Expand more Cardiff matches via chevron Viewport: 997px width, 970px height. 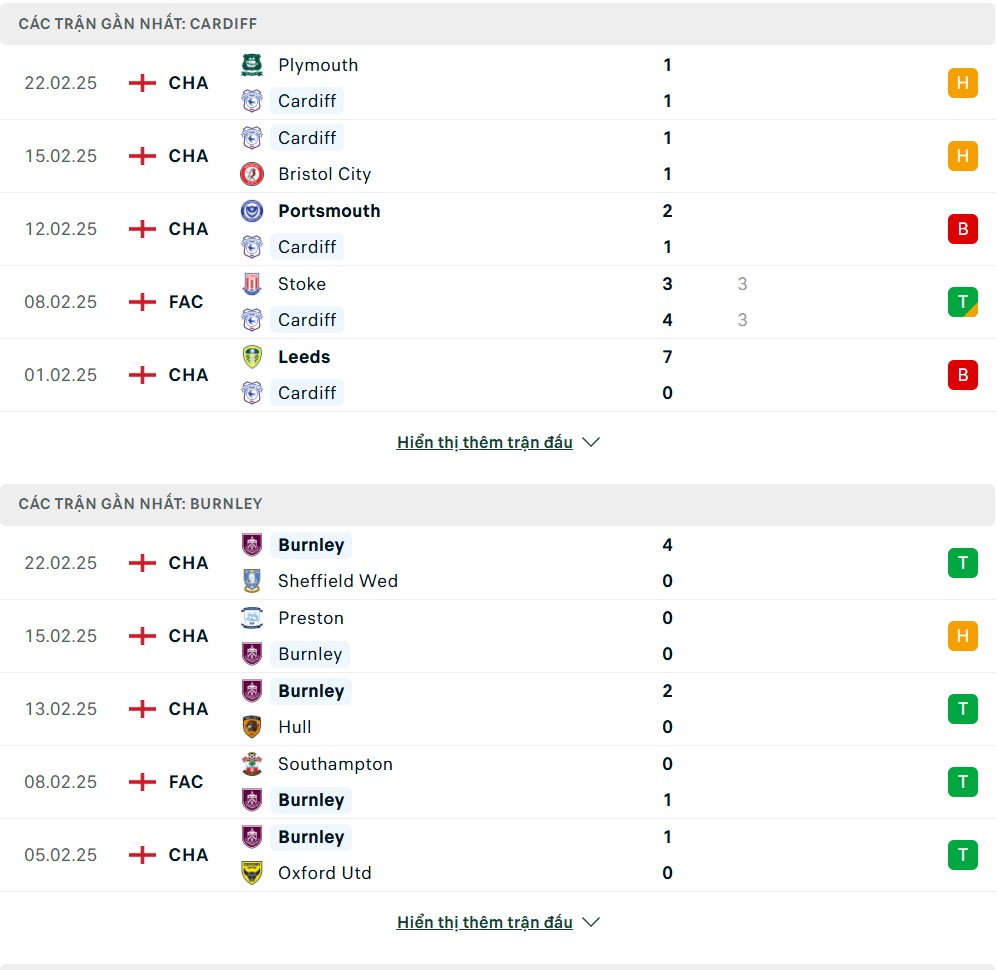(x=591, y=442)
